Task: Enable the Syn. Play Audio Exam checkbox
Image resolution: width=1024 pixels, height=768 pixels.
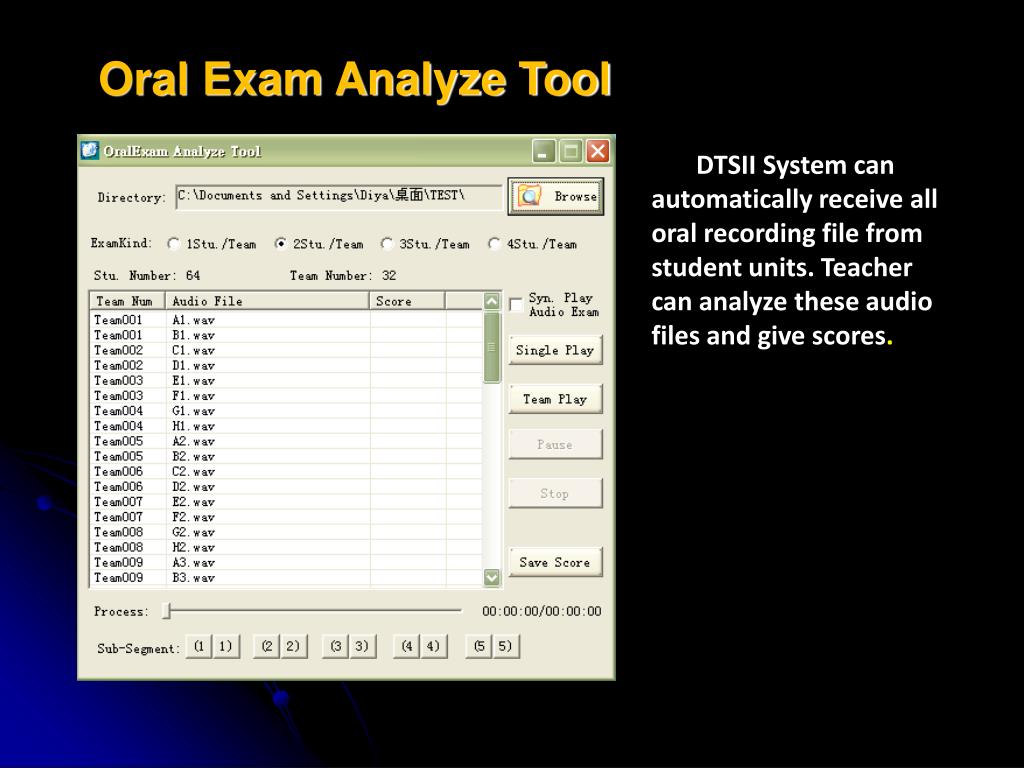Action: [x=516, y=305]
